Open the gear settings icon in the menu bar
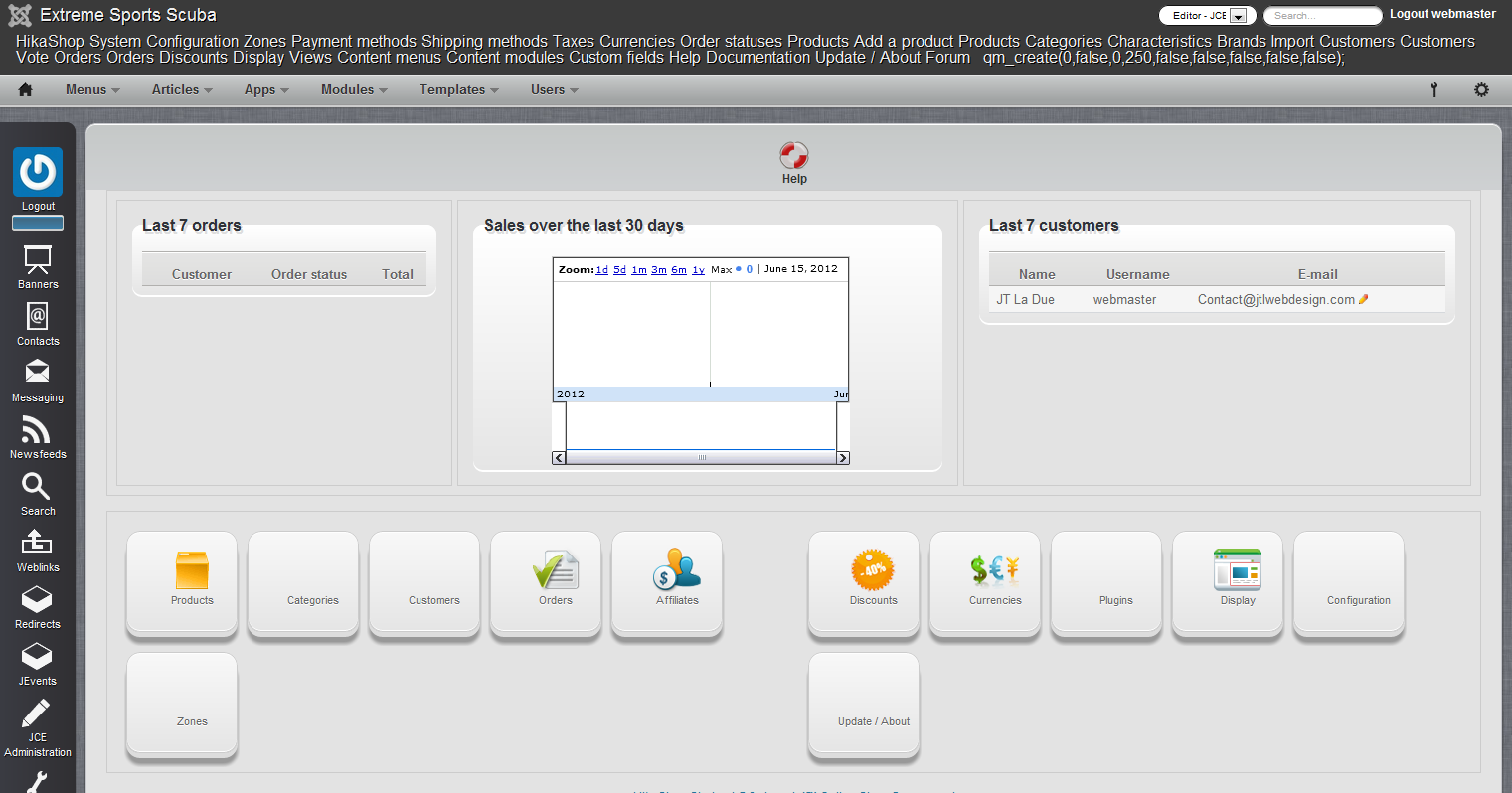The height and width of the screenshot is (793, 1512). click(x=1481, y=89)
